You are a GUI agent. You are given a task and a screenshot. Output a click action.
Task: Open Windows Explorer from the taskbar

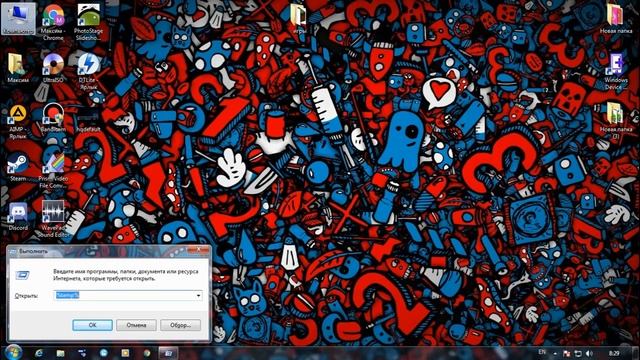pos(60,353)
